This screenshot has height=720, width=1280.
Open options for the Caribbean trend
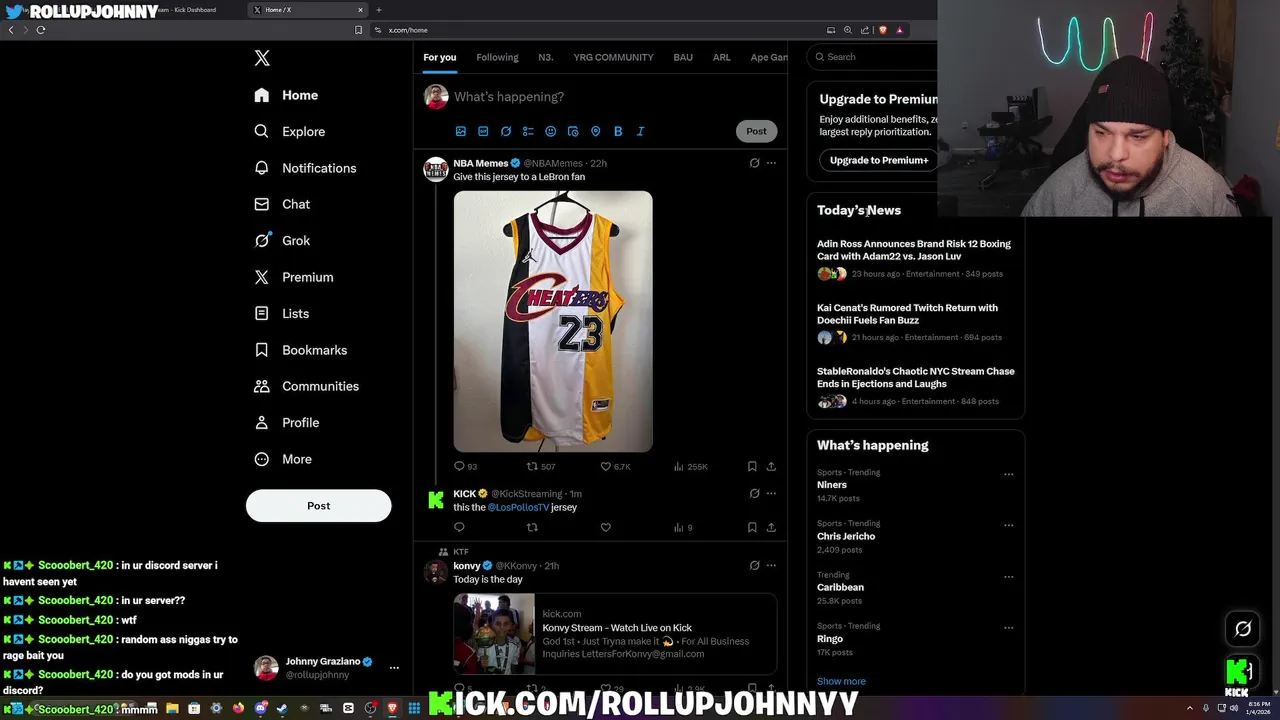point(1008,577)
